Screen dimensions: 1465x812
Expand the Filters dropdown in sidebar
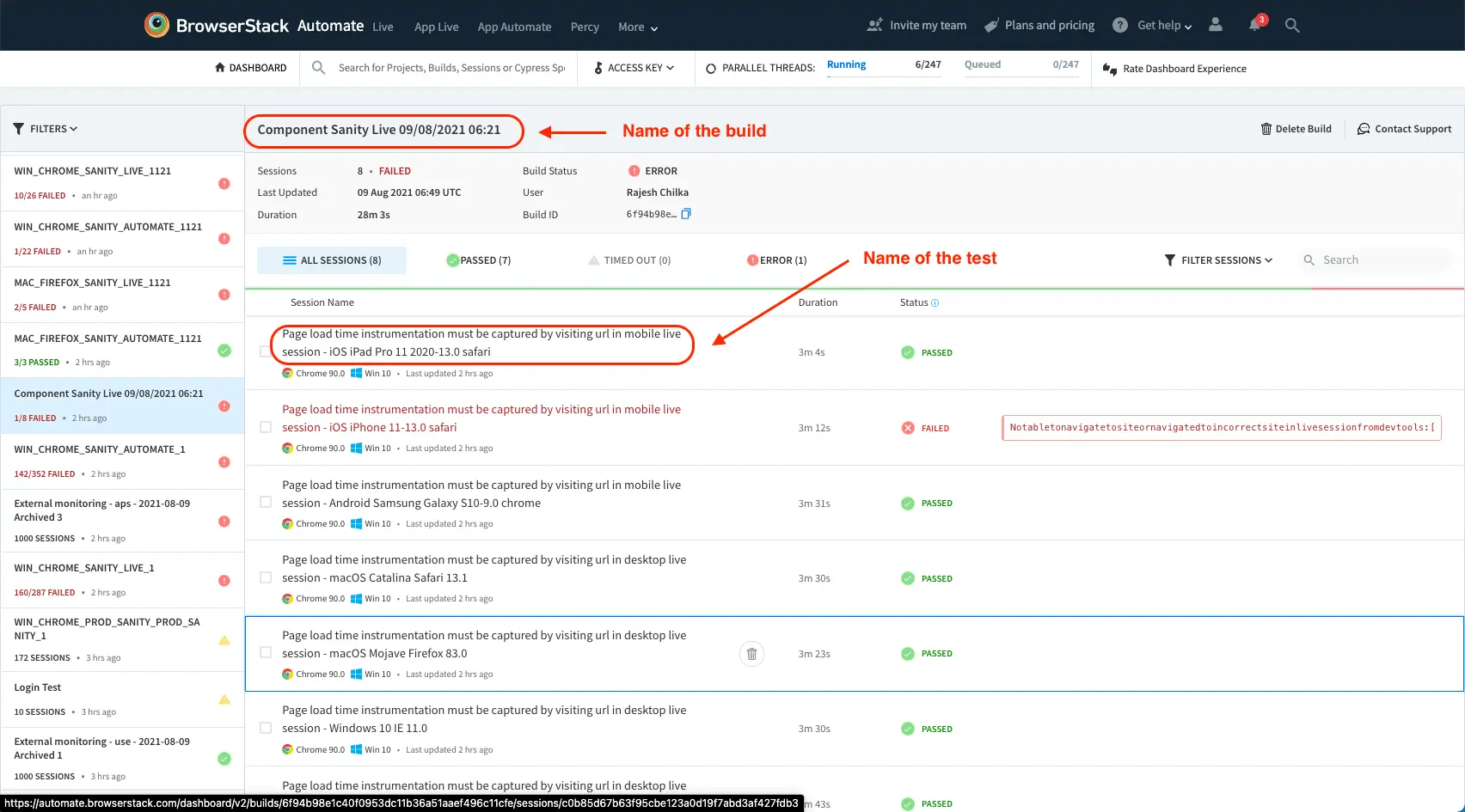pyautogui.click(x=46, y=129)
